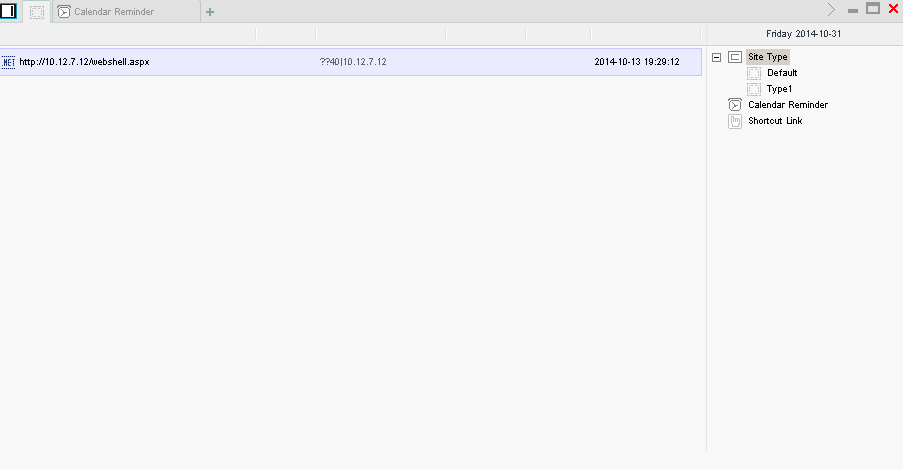
Task: Open Shortcut Link from tree
Action: pyautogui.click(x=775, y=121)
